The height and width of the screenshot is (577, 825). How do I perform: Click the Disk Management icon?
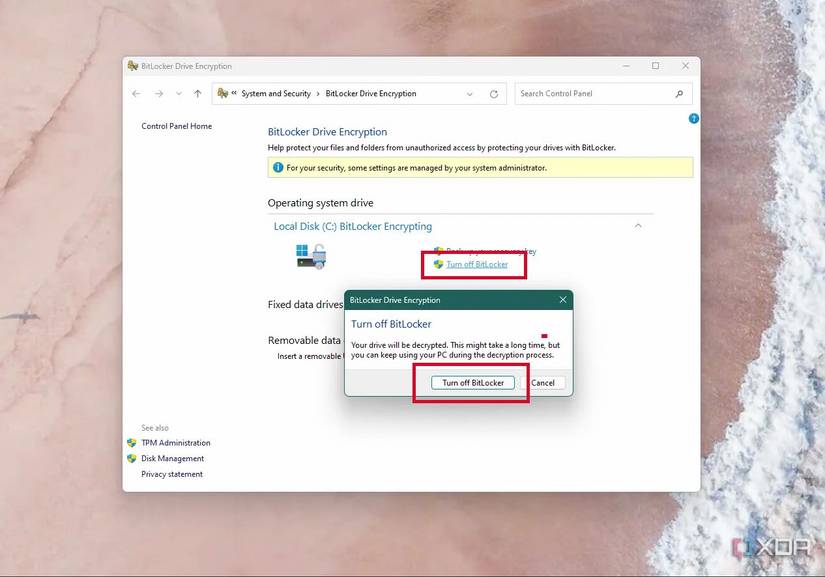132,458
